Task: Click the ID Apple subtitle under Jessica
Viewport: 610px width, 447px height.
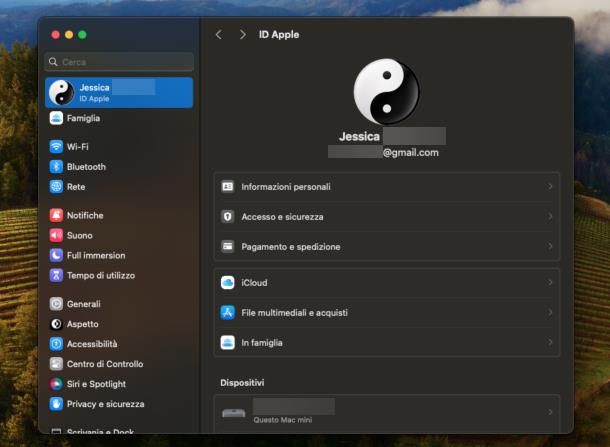Action: [94, 99]
